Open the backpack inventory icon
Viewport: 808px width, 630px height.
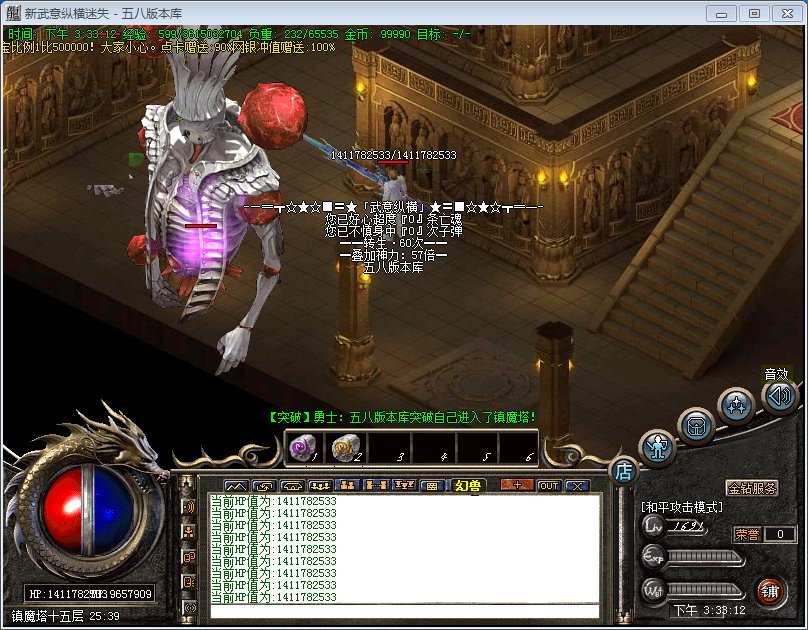[697, 426]
